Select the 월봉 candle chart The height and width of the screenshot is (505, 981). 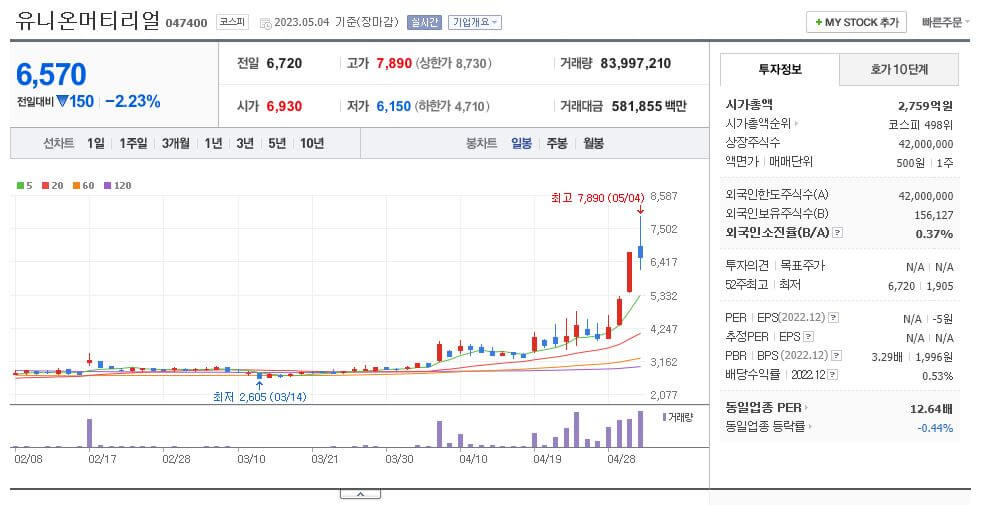point(593,143)
